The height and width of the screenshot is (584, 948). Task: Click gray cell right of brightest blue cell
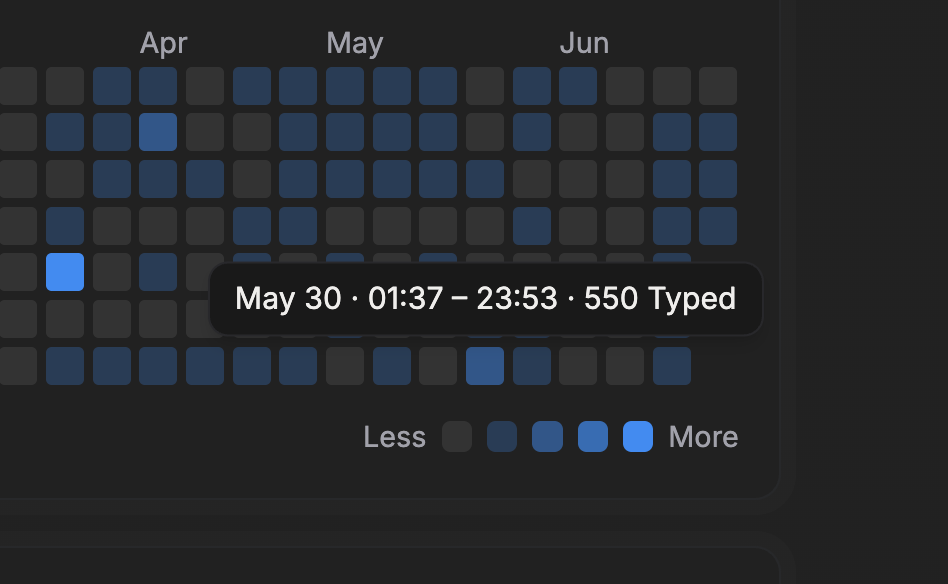coord(112,272)
